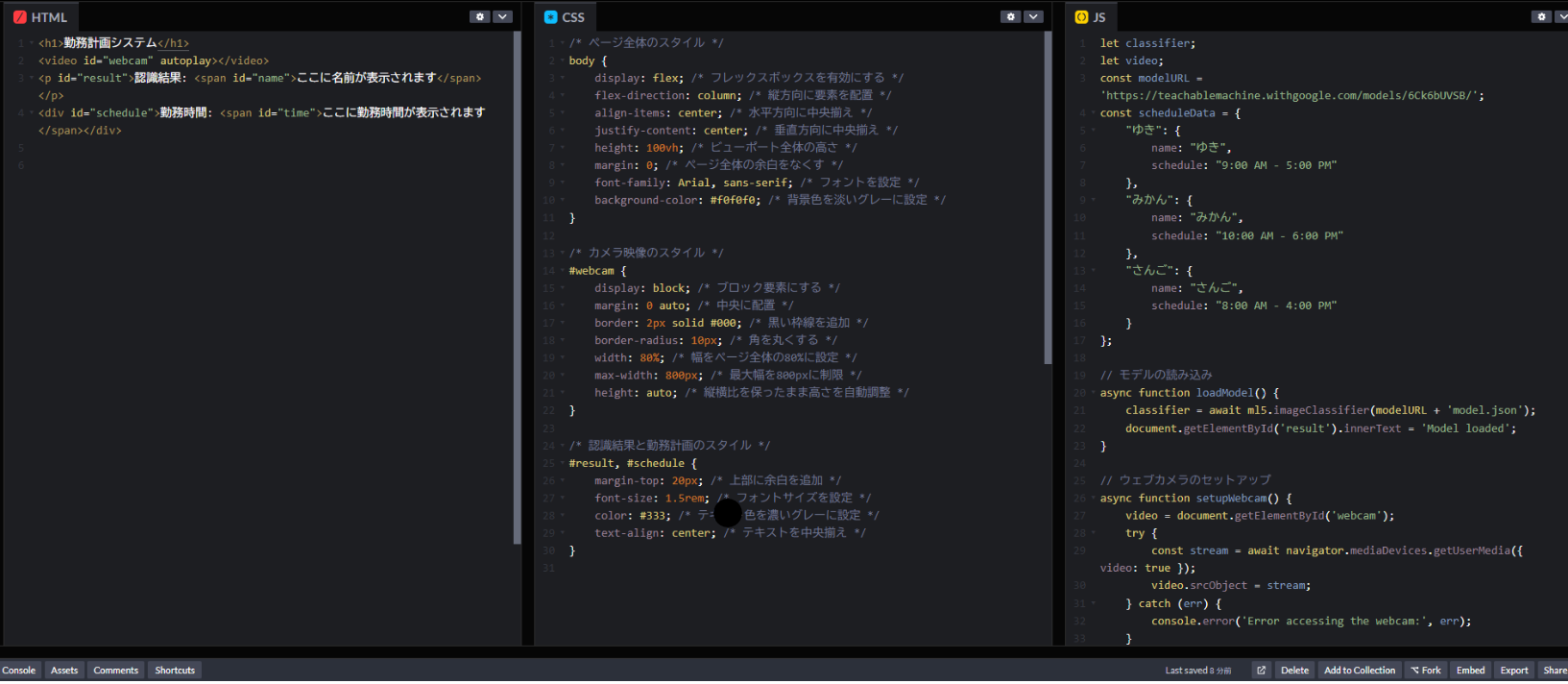Open the Assets panel

[64, 671]
